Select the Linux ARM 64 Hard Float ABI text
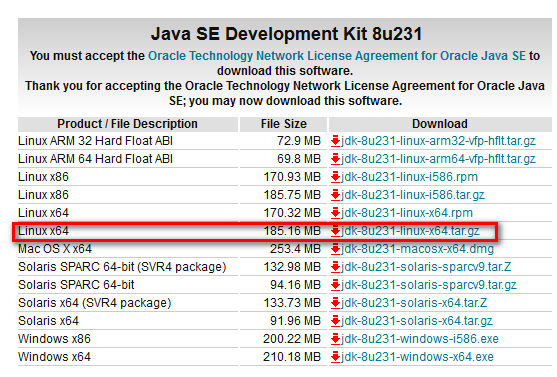This screenshot has height=377, width=557. 95,159
